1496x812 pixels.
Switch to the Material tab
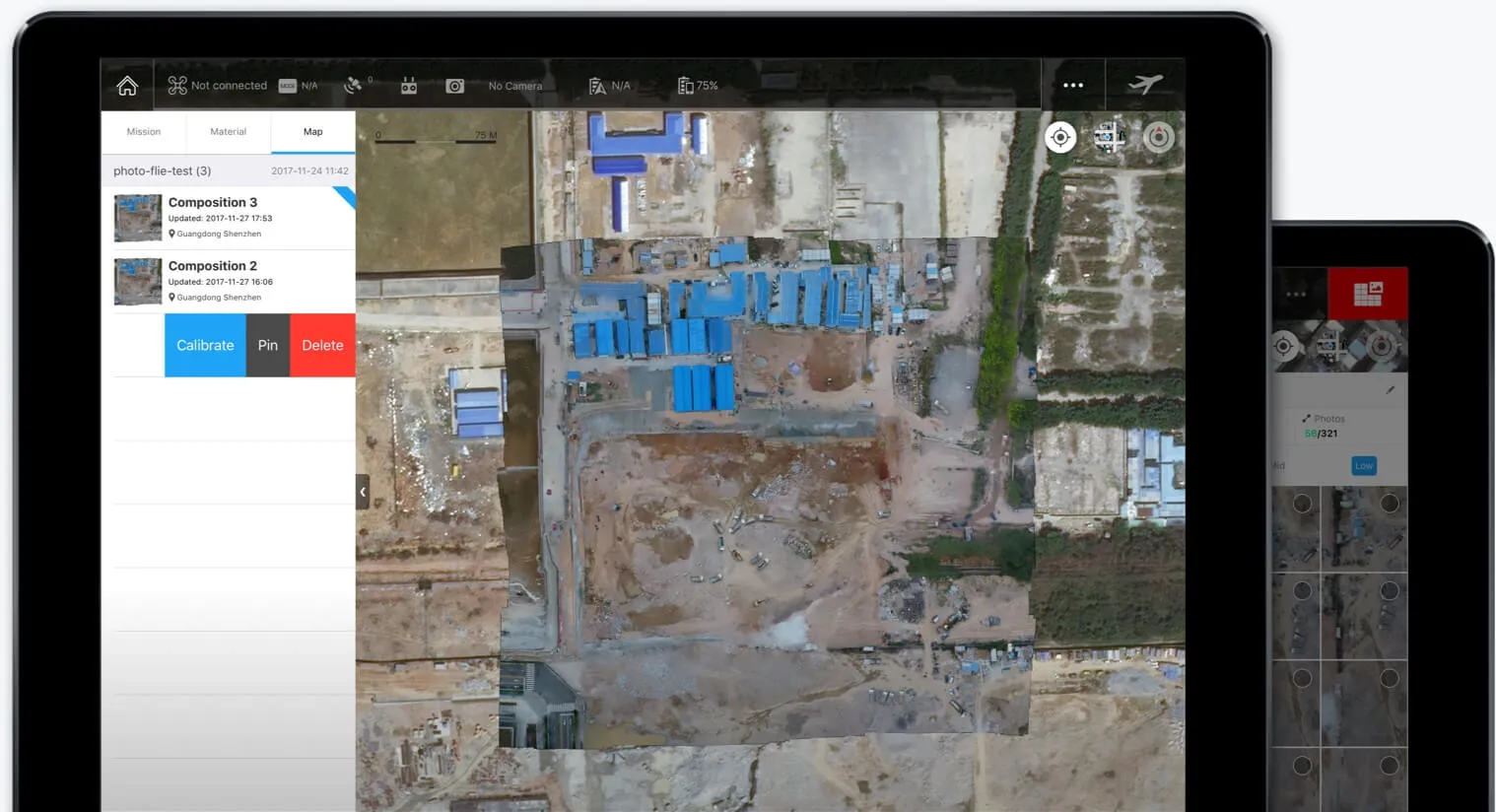click(228, 132)
